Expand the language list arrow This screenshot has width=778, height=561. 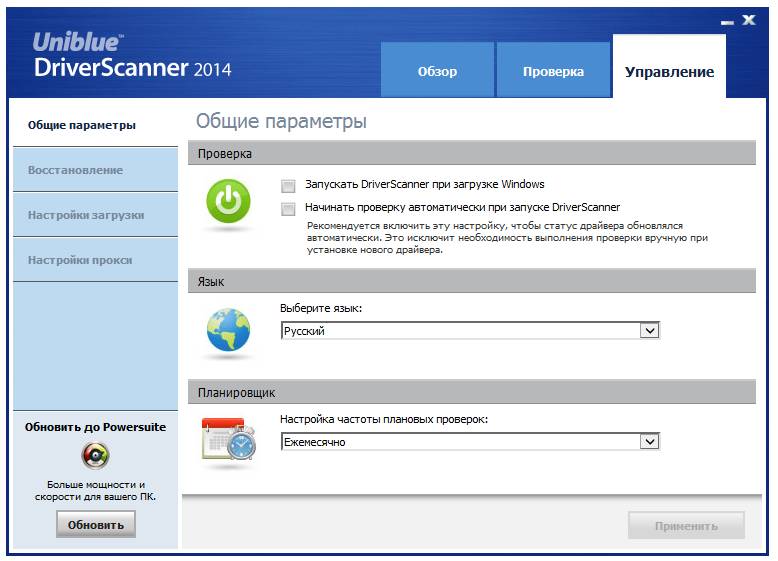point(649,331)
